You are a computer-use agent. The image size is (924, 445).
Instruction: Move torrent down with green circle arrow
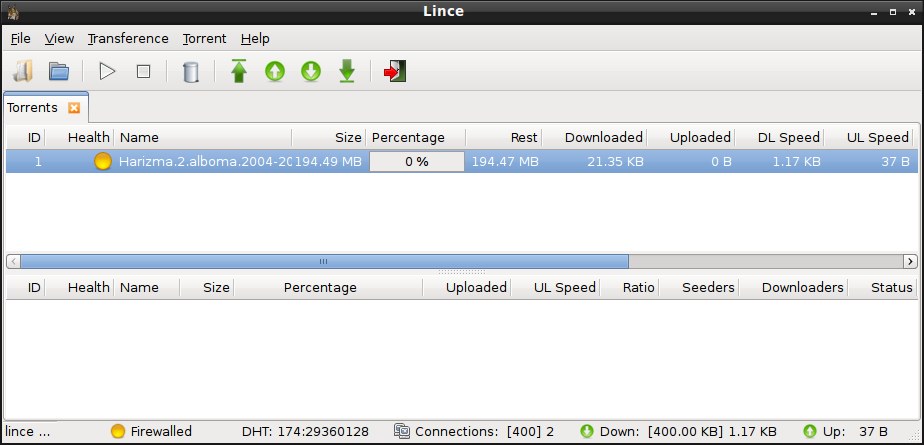coord(311,72)
